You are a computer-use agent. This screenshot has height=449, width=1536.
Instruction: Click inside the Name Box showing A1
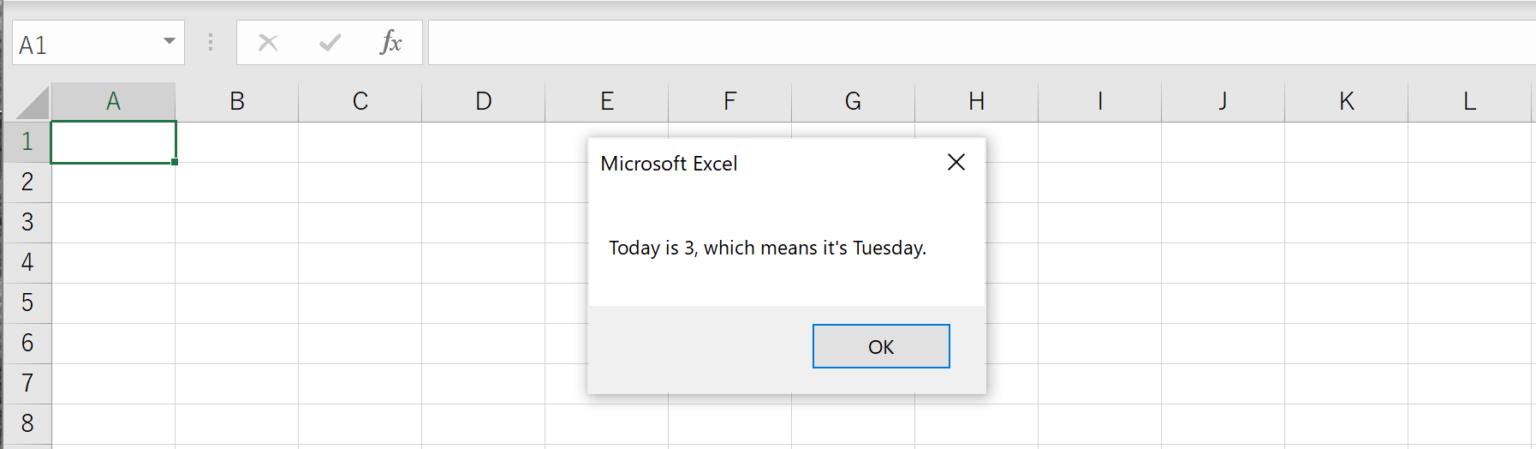(80, 44)
